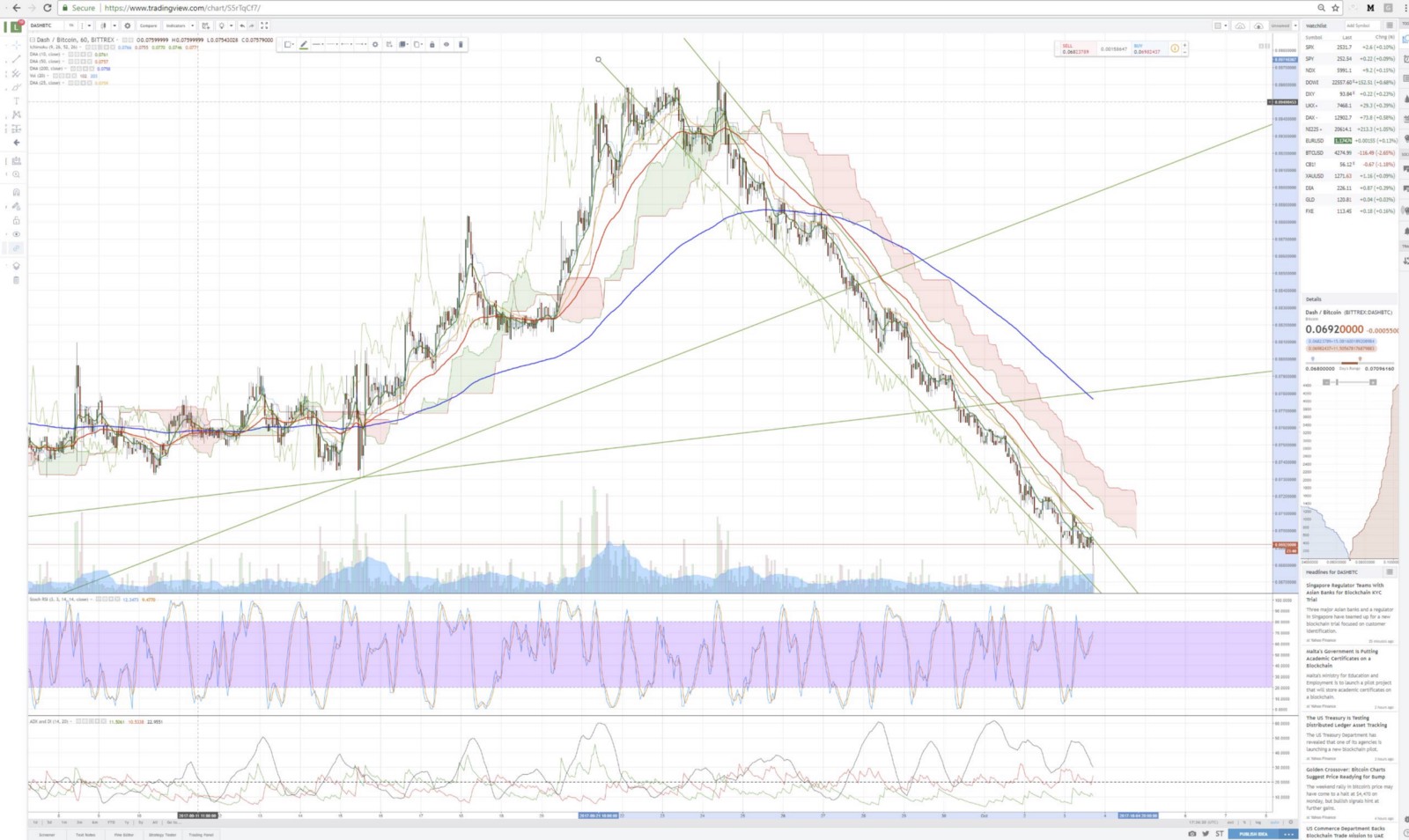The width and height of the screenshot is (1409, 840).
Task: Toggle Stay in Drawing Mode icon
Action: [16, 206]
